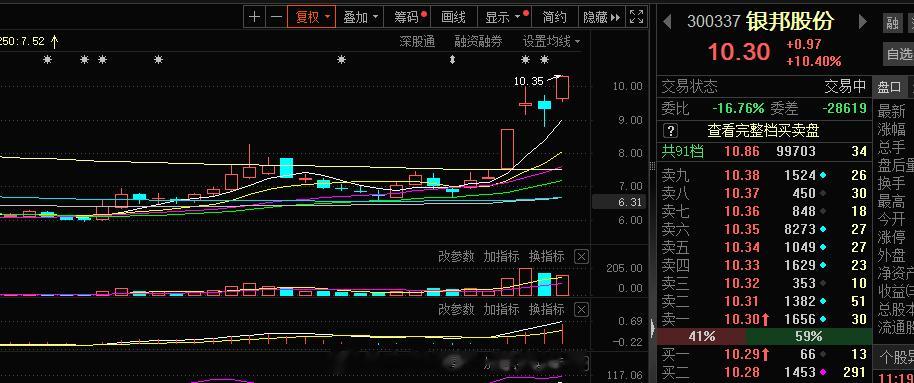The image size is (914, 383).
Task: Close the volume indicator panel with X
Action: 581,256
